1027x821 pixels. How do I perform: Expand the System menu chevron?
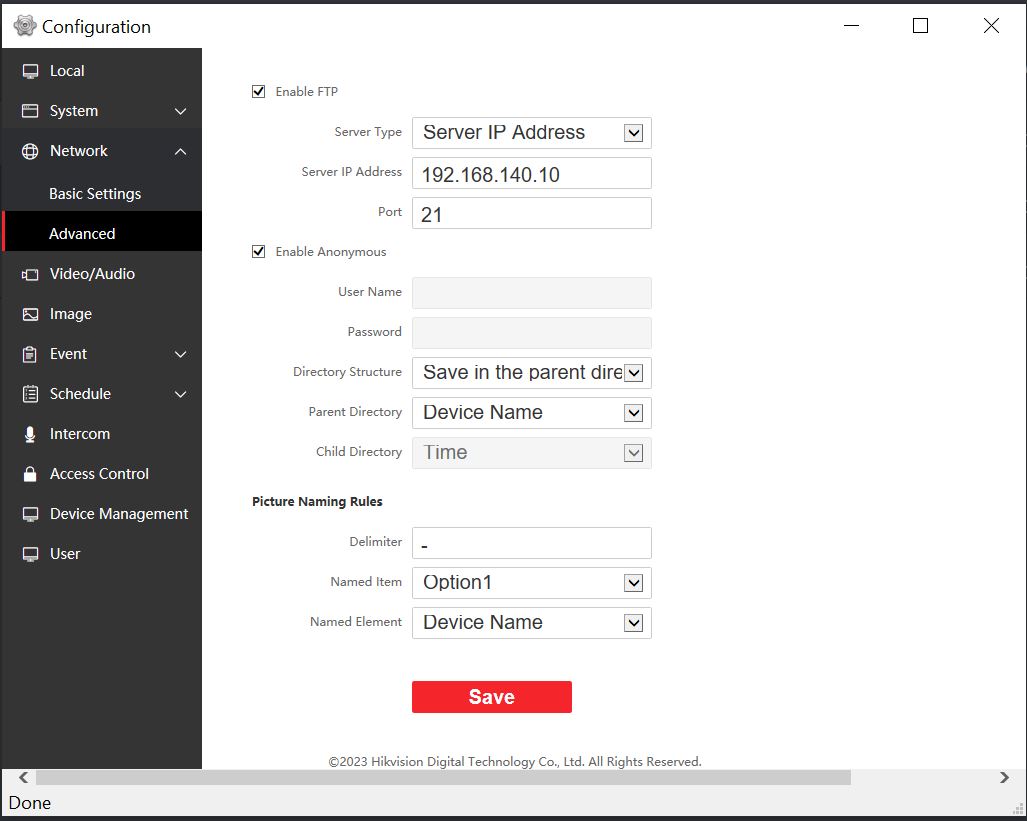pyautogui.click(x=180, y=111)
